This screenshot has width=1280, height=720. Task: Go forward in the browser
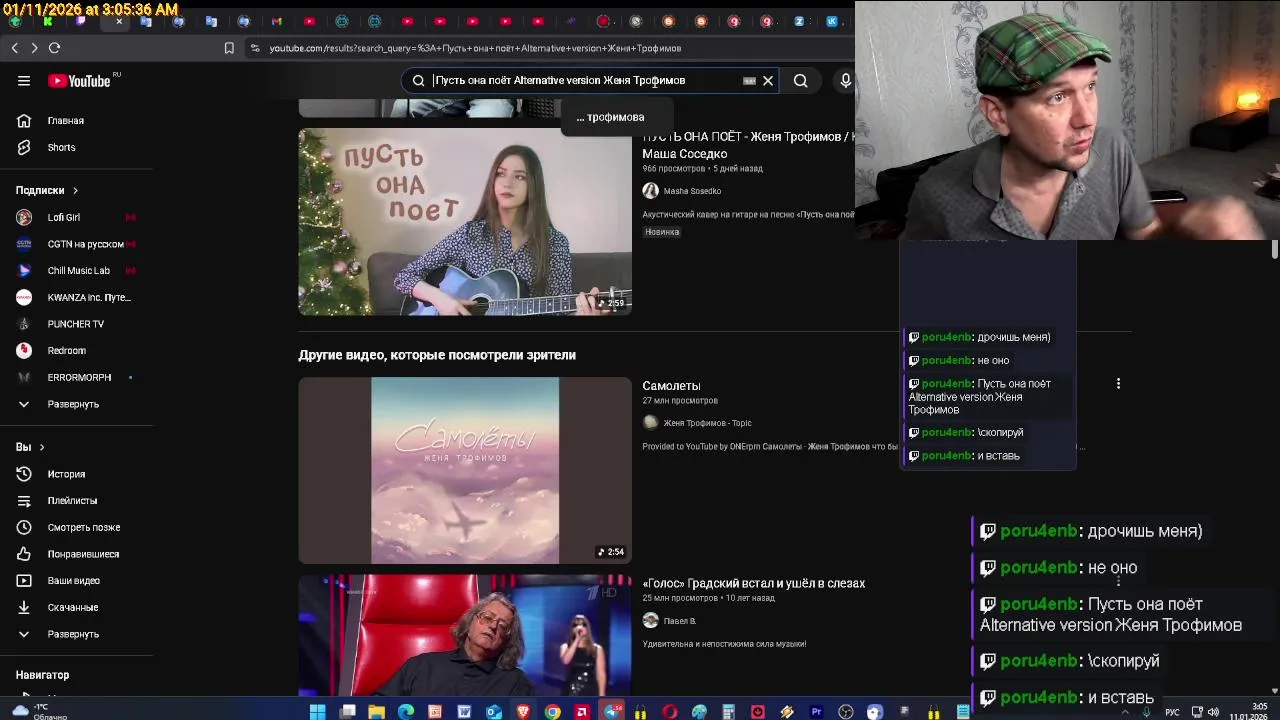34,48
